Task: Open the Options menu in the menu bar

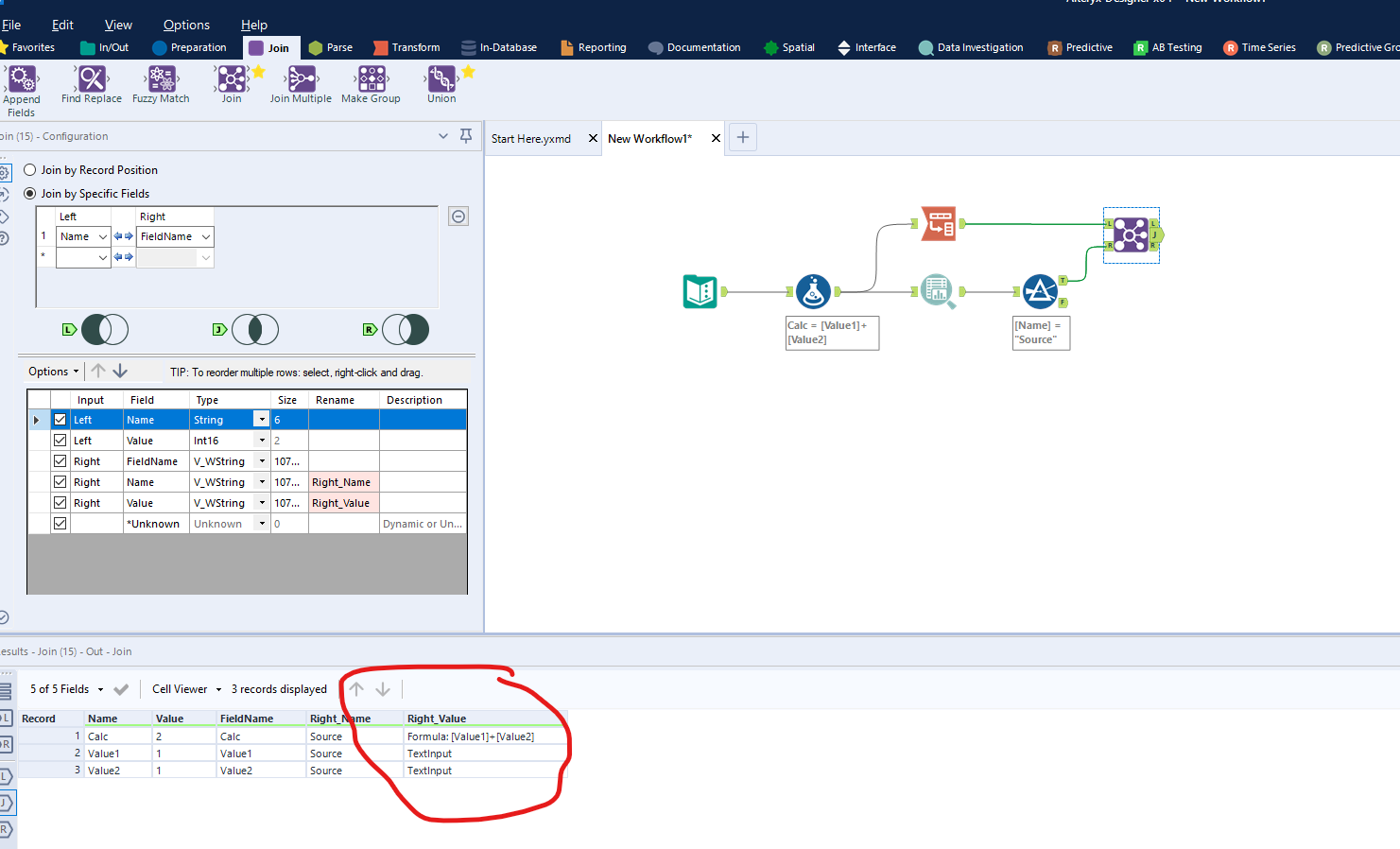Action: [x=185, y=24]
